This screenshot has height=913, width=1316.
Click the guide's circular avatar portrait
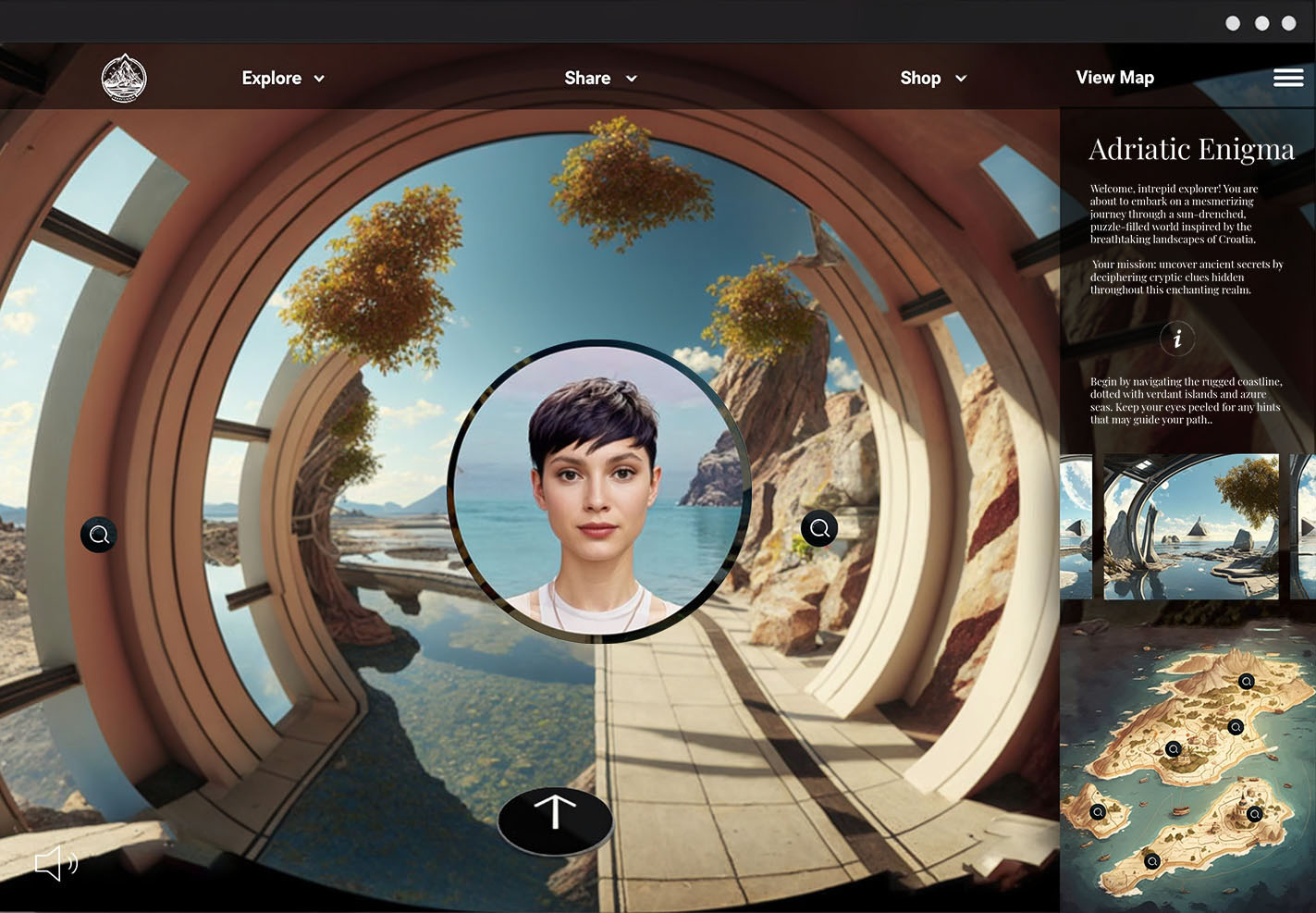click(x=599, y=491)
